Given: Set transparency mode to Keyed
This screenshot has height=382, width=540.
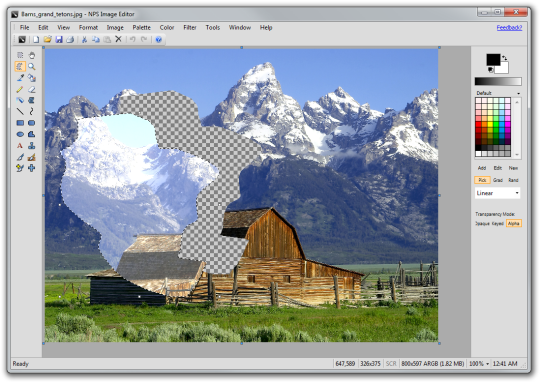Looking at the screenshot, I should pyautogui.click(x=498, y=224).
